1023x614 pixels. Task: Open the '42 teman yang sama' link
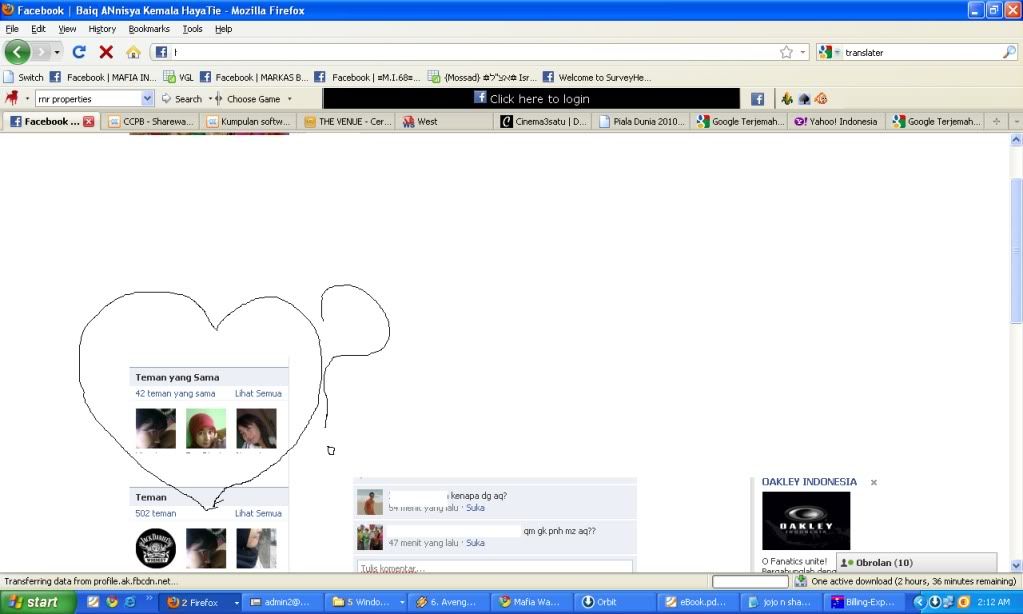click(175, 393)
